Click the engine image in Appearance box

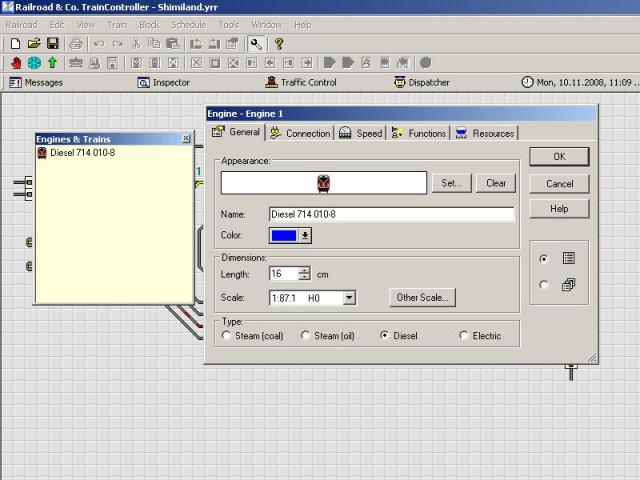[323, 183]
